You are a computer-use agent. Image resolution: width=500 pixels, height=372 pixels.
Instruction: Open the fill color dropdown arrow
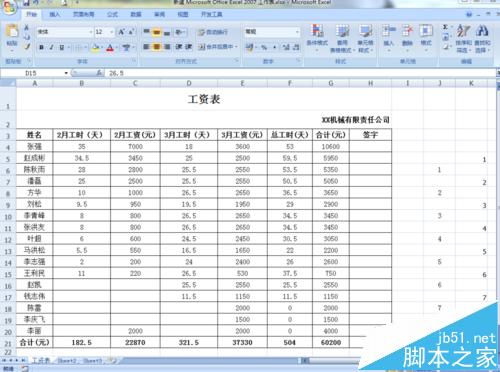click(101, 48)
